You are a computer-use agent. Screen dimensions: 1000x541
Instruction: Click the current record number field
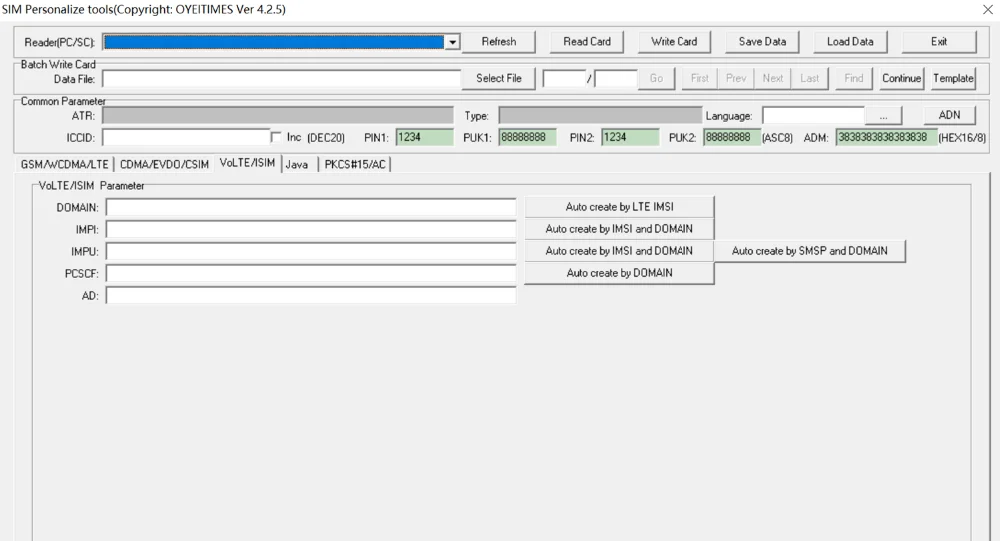click(564, 78)
